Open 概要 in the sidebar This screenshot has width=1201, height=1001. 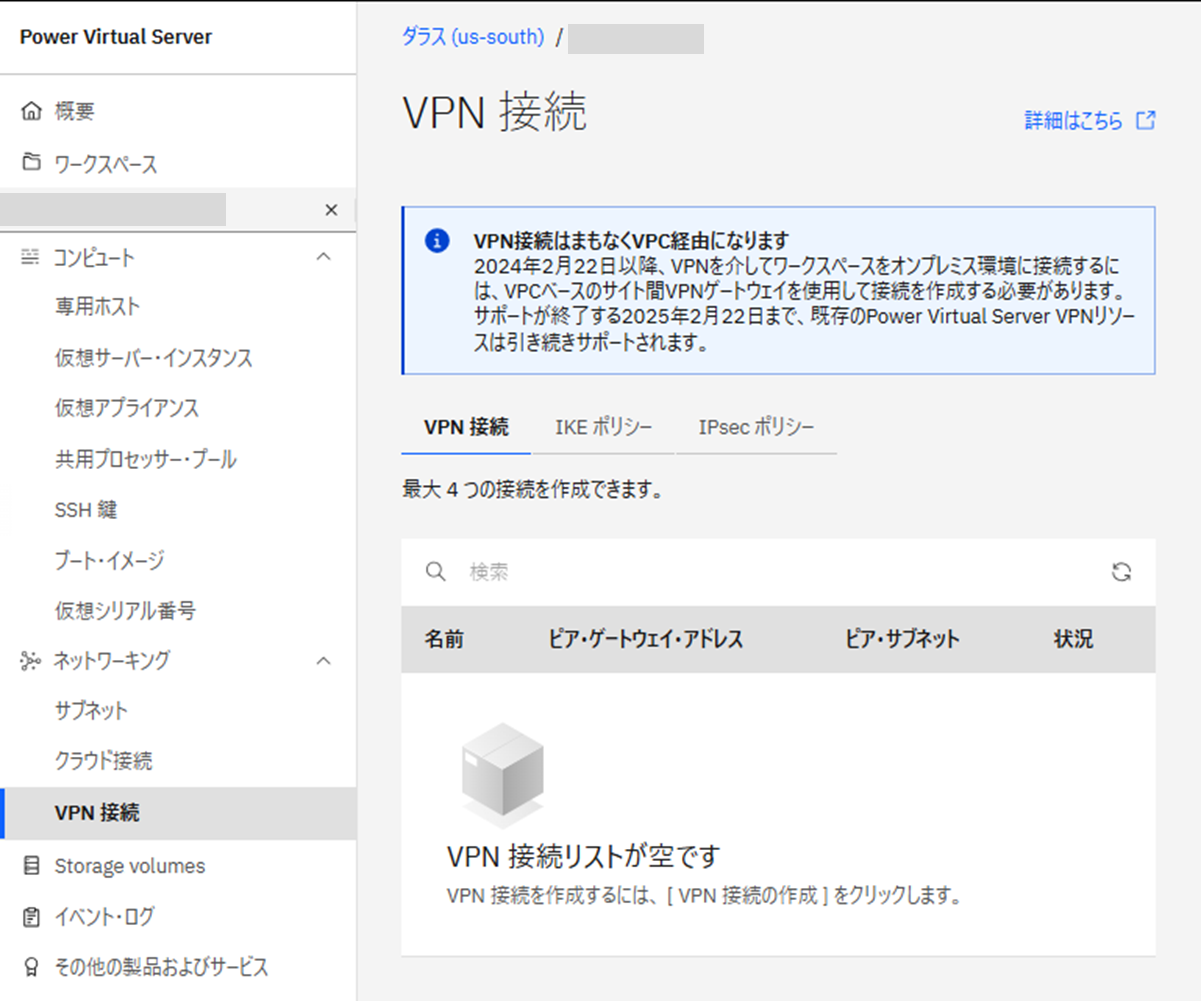coord(74,111)
